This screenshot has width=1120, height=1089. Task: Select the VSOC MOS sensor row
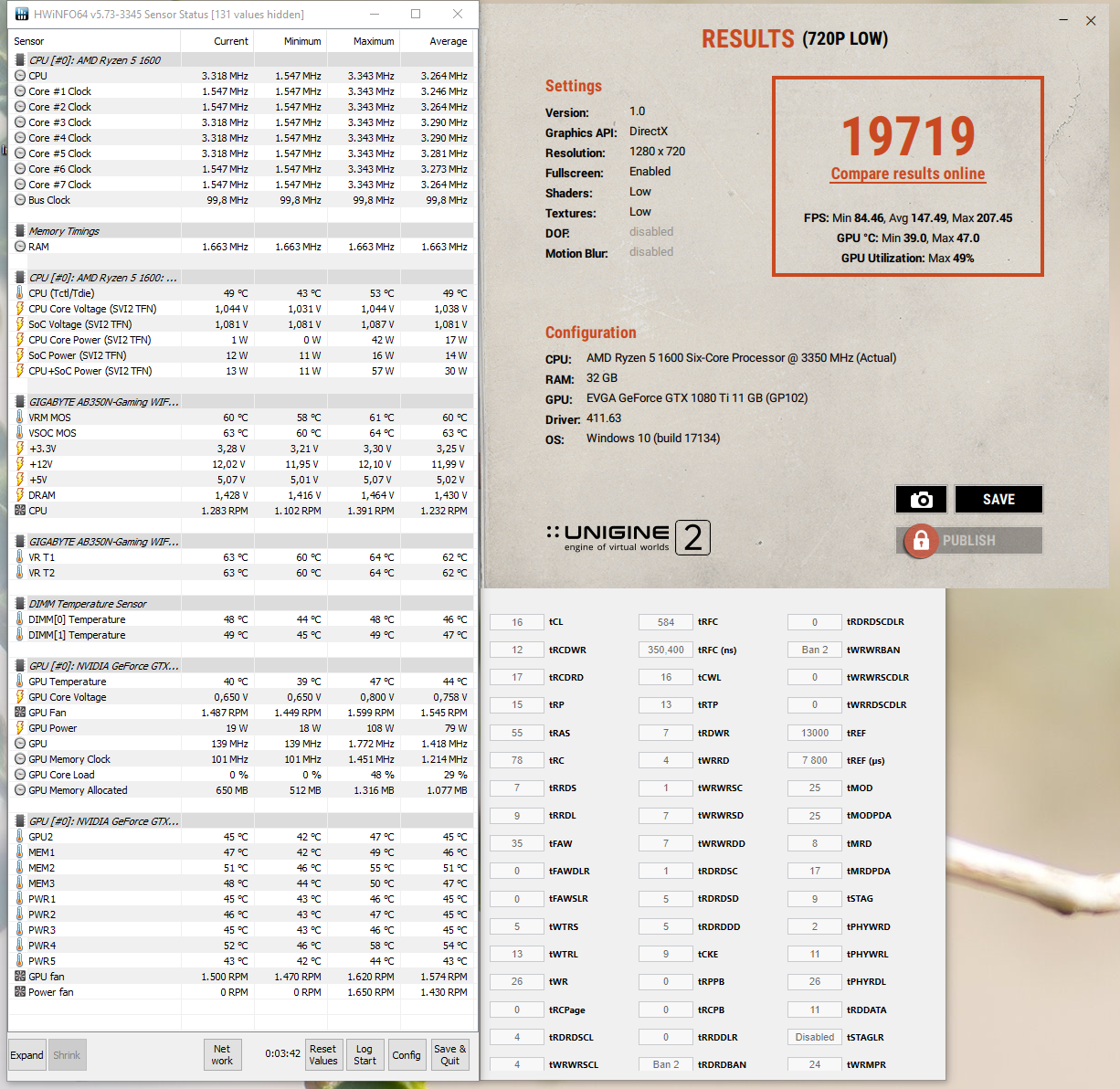coord(242,433)
